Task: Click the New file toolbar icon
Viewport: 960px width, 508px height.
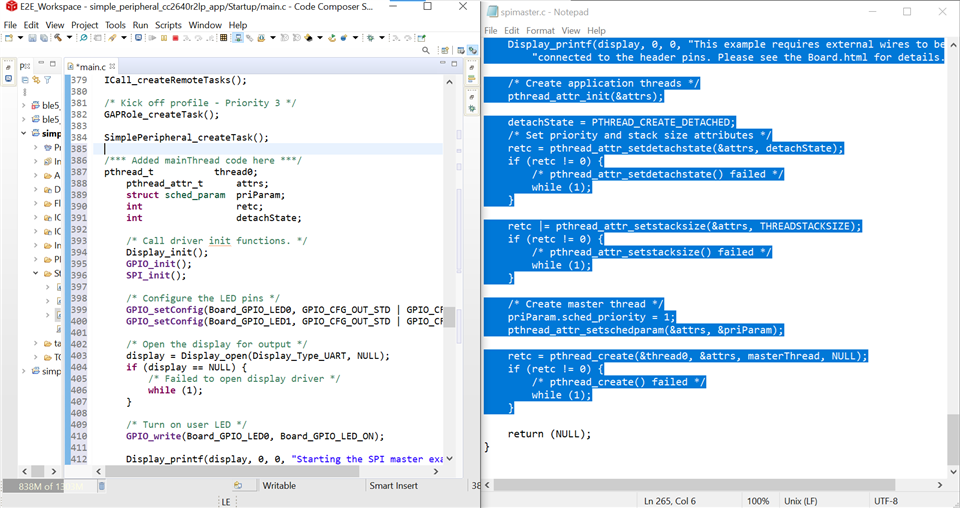Action: (x=9, y=38)
